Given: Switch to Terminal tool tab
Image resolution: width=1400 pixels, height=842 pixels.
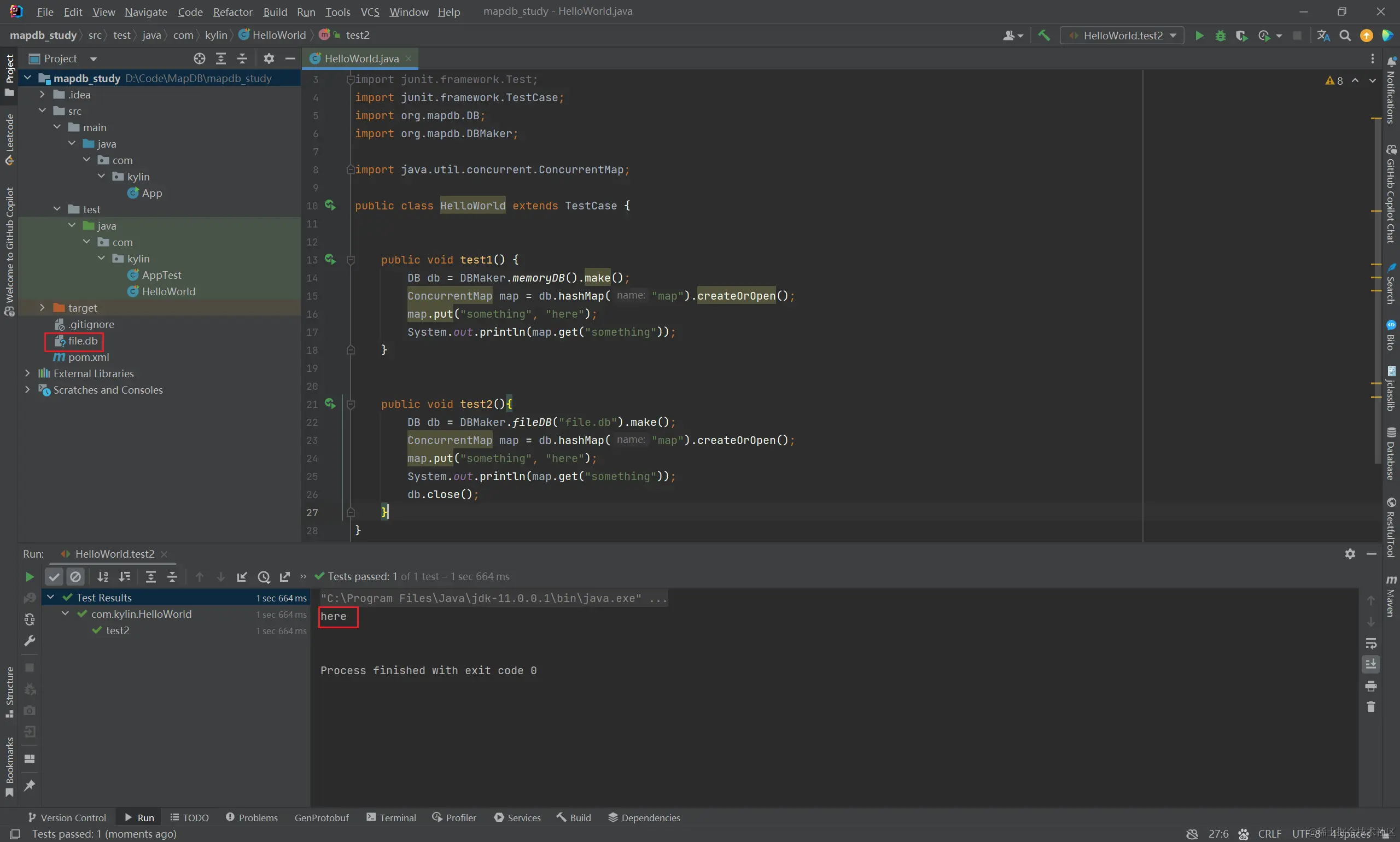Looking at the screenshot, I should (x=391, y=817).
